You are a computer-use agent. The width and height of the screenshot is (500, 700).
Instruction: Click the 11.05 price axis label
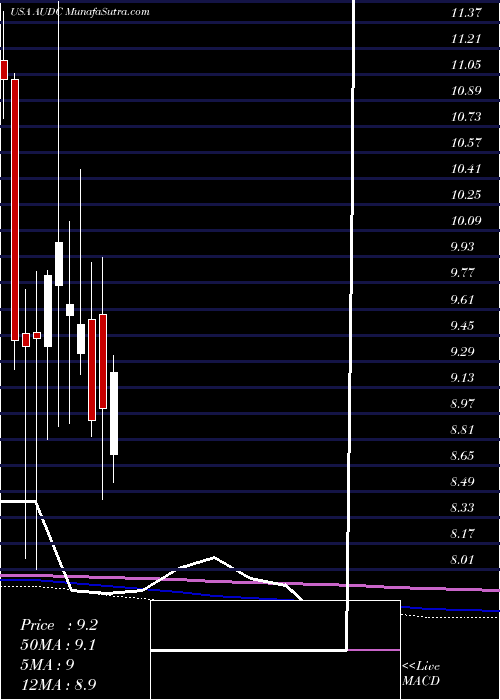(466, 65)
